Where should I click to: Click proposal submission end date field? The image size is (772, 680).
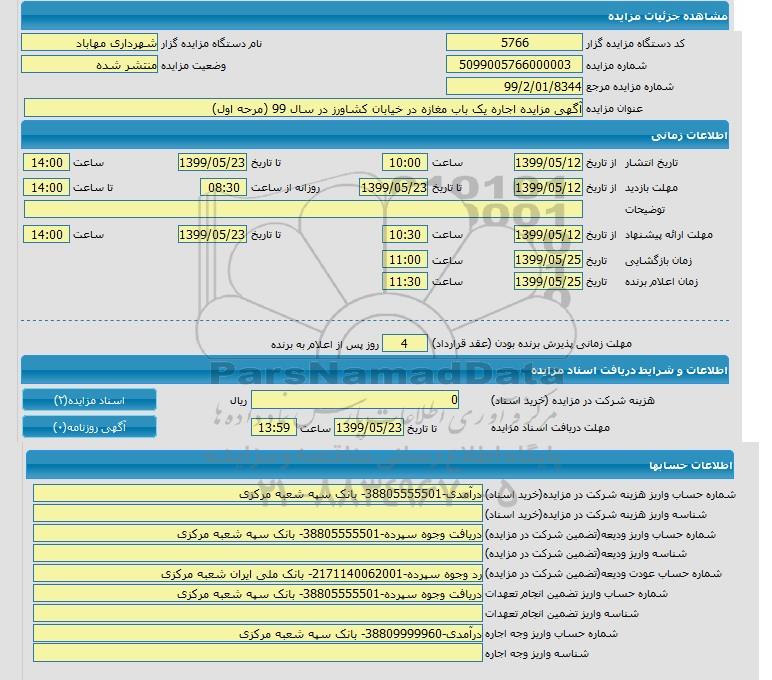(x=212, y=234)
